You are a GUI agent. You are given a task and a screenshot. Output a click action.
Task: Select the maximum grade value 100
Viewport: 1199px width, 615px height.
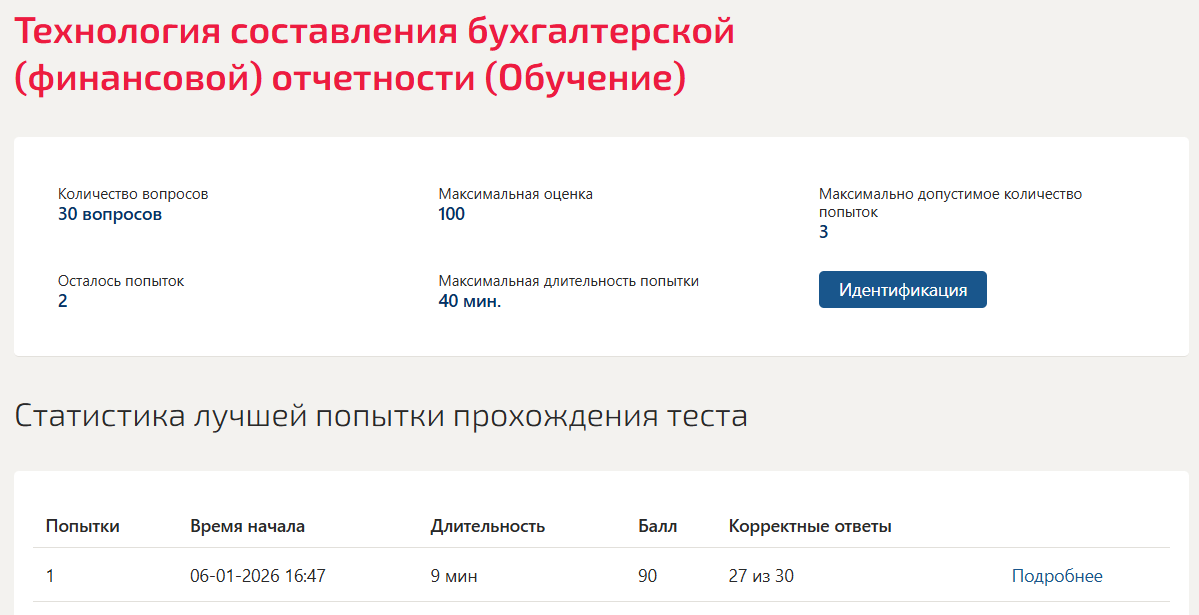pyautogui.click(x=452, y=214)
